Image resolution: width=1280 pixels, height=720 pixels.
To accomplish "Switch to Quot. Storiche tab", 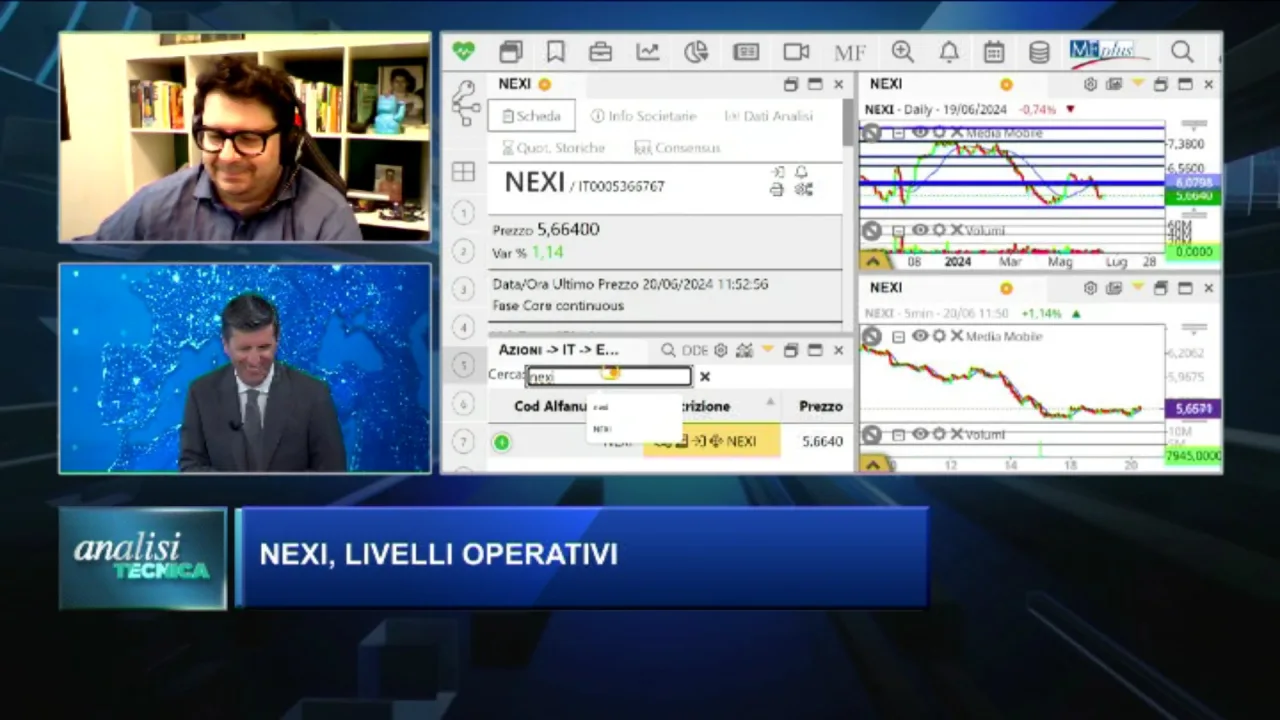I will point(553,148).
